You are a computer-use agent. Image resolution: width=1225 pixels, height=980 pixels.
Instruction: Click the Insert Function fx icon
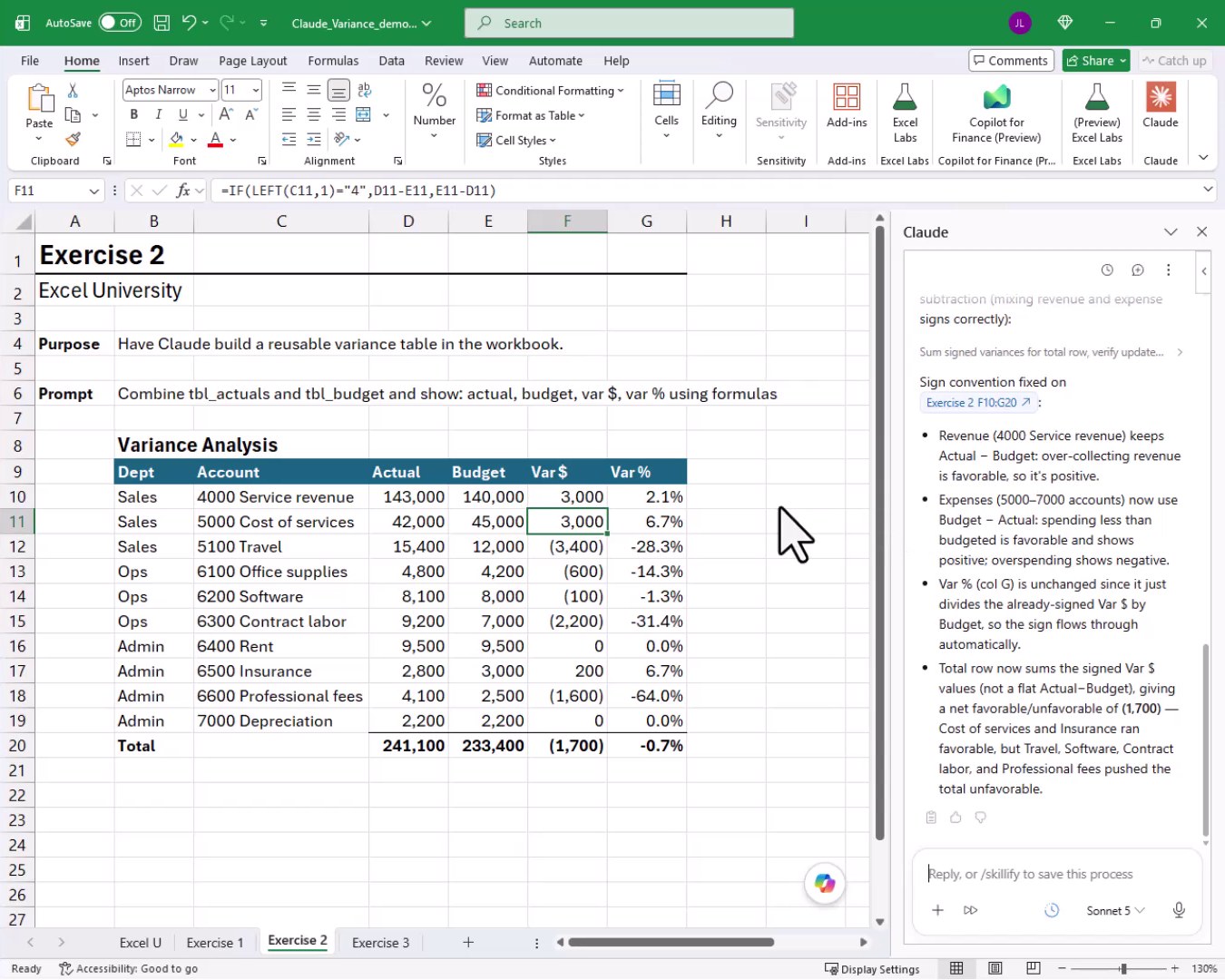pos(183,191)
